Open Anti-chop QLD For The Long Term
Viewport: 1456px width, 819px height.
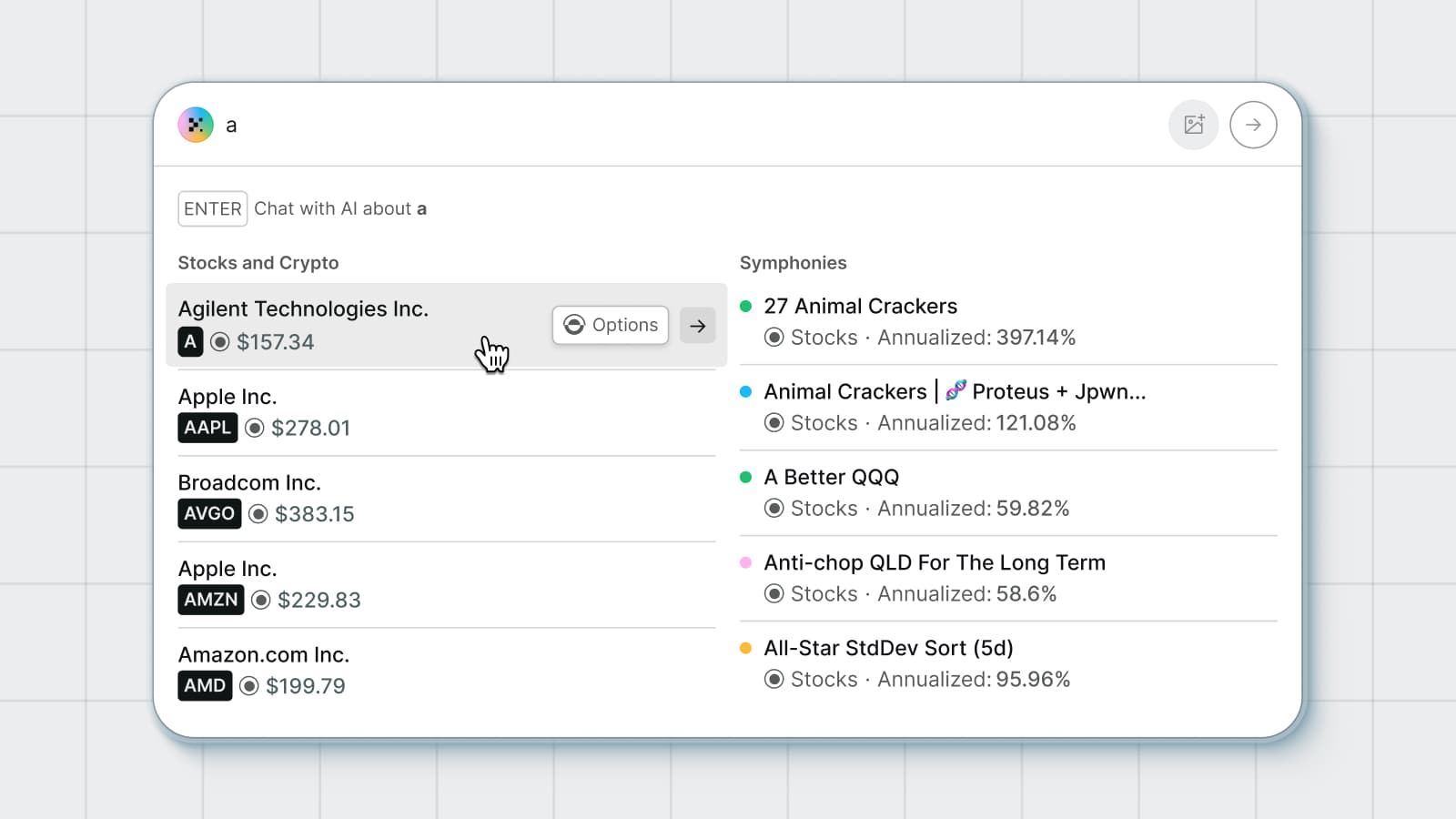(934, 563)
